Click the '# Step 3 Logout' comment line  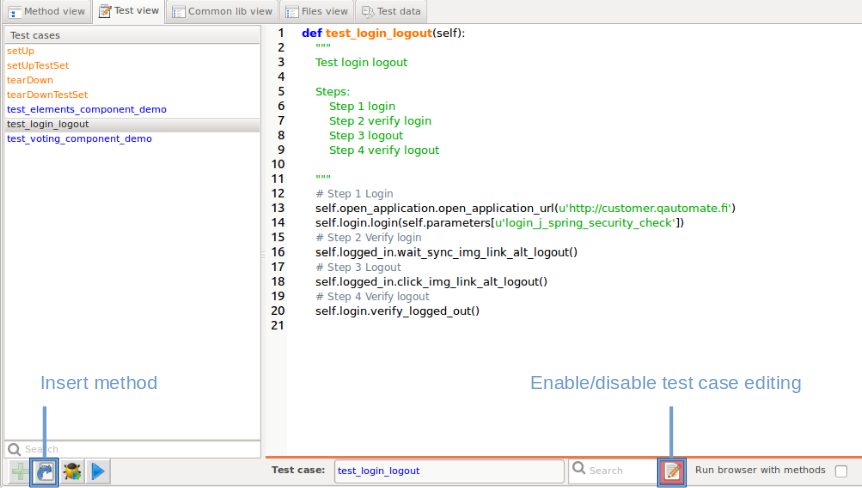pos(358,267)
